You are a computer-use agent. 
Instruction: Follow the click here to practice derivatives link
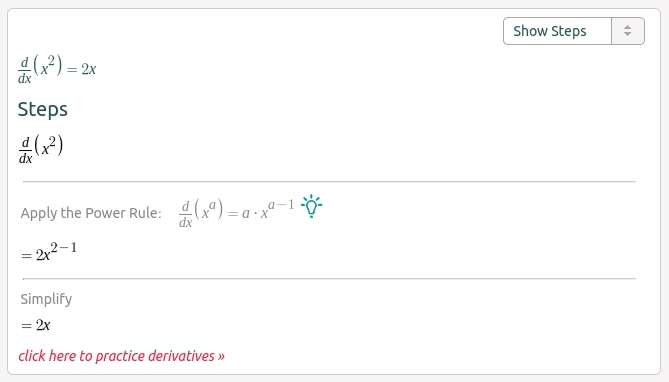click(x=121, y=356)
